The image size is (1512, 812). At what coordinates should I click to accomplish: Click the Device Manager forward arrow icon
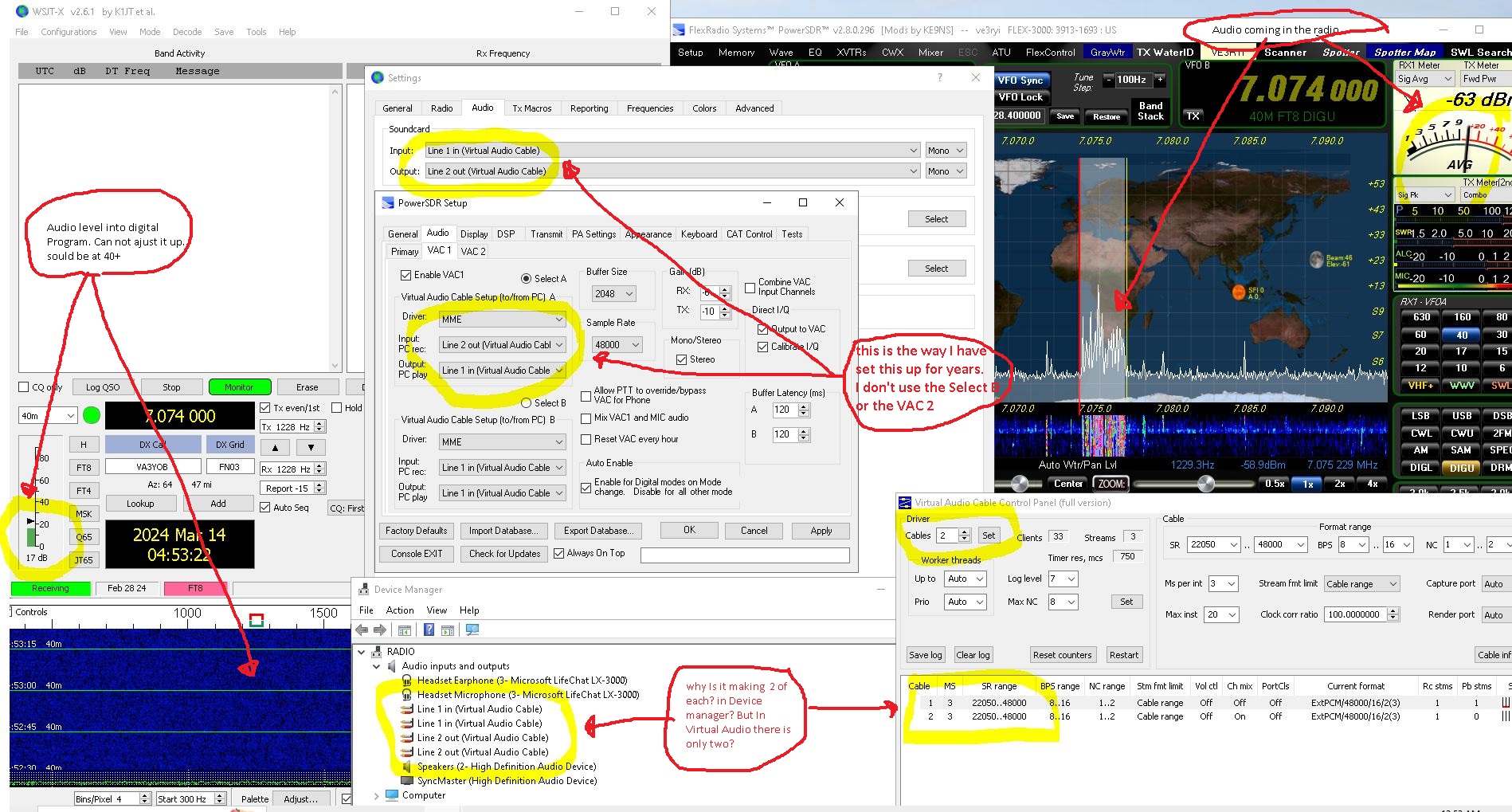tap(380, 630)
